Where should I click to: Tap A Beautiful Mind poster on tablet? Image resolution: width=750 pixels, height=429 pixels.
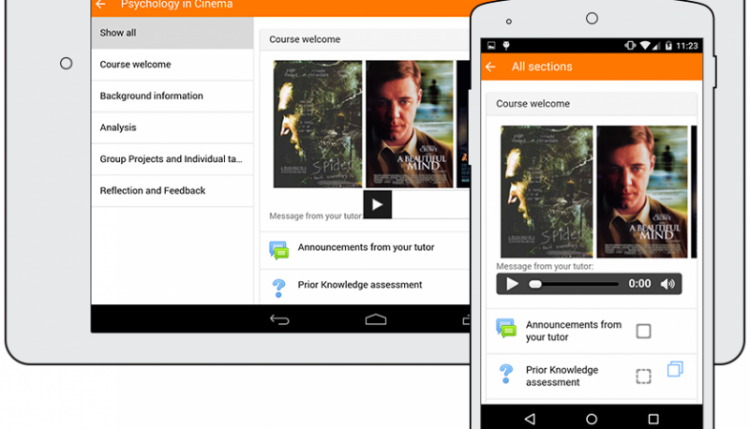coord(409,124)
